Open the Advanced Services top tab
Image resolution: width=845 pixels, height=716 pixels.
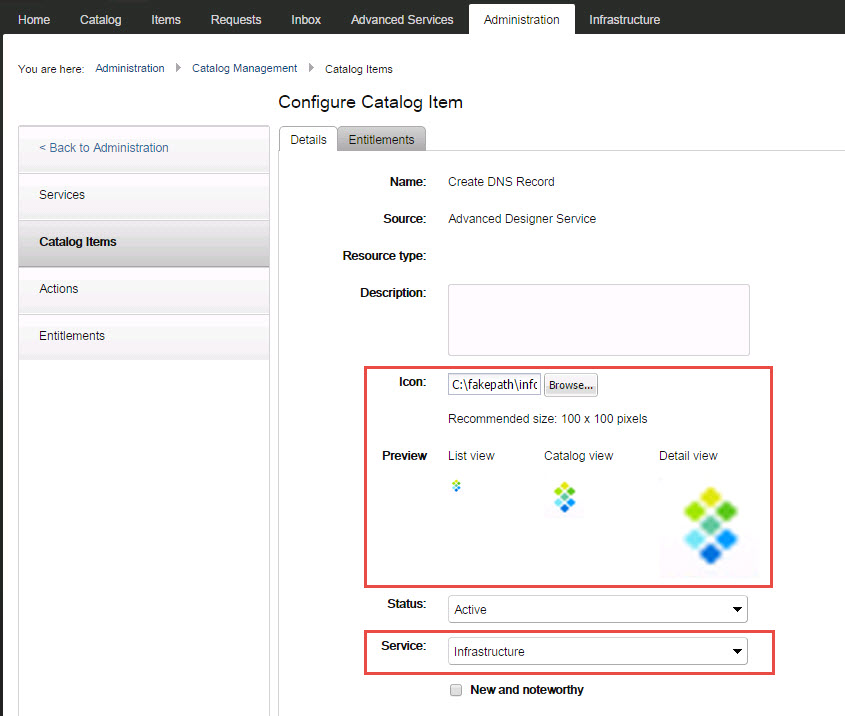[x=402, y=20]
